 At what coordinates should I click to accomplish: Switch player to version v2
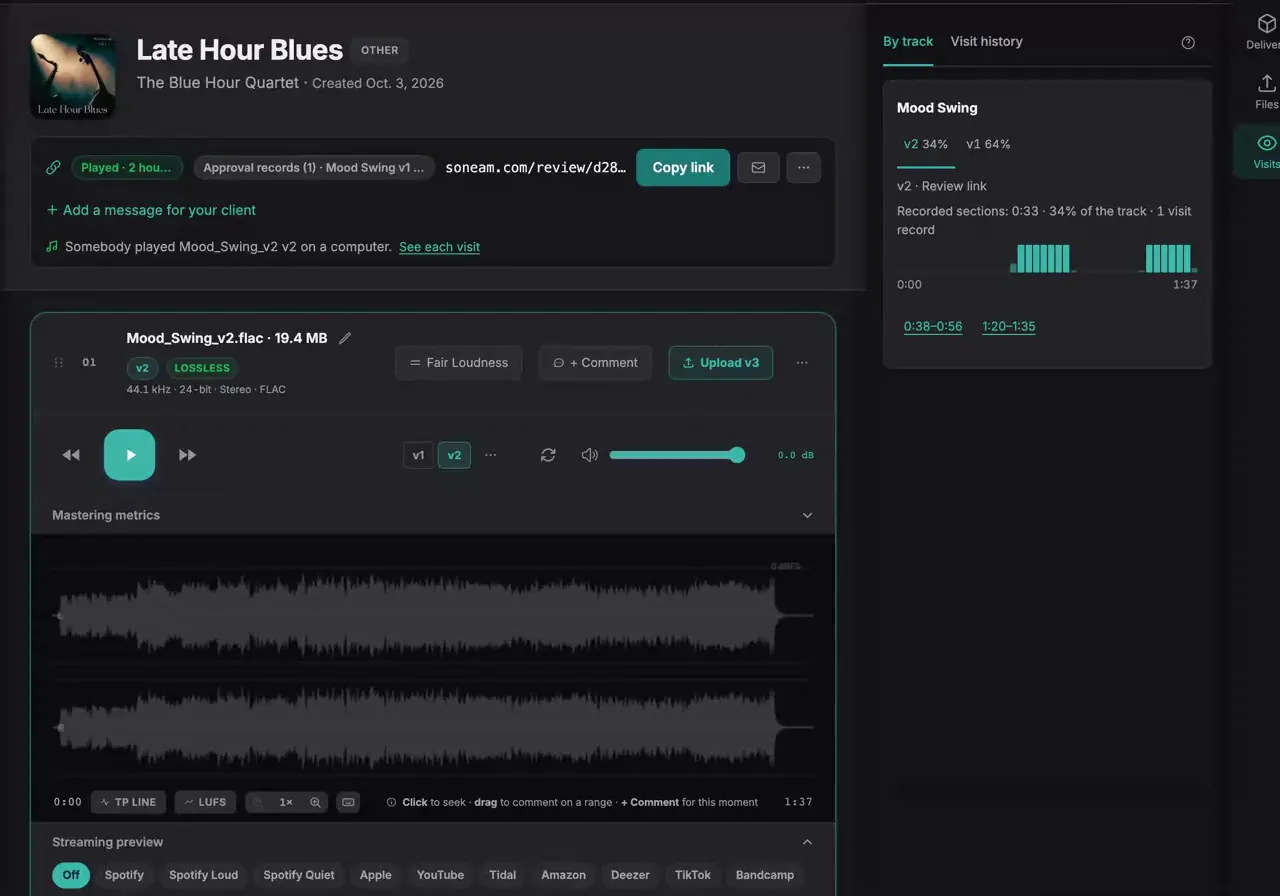454,455
